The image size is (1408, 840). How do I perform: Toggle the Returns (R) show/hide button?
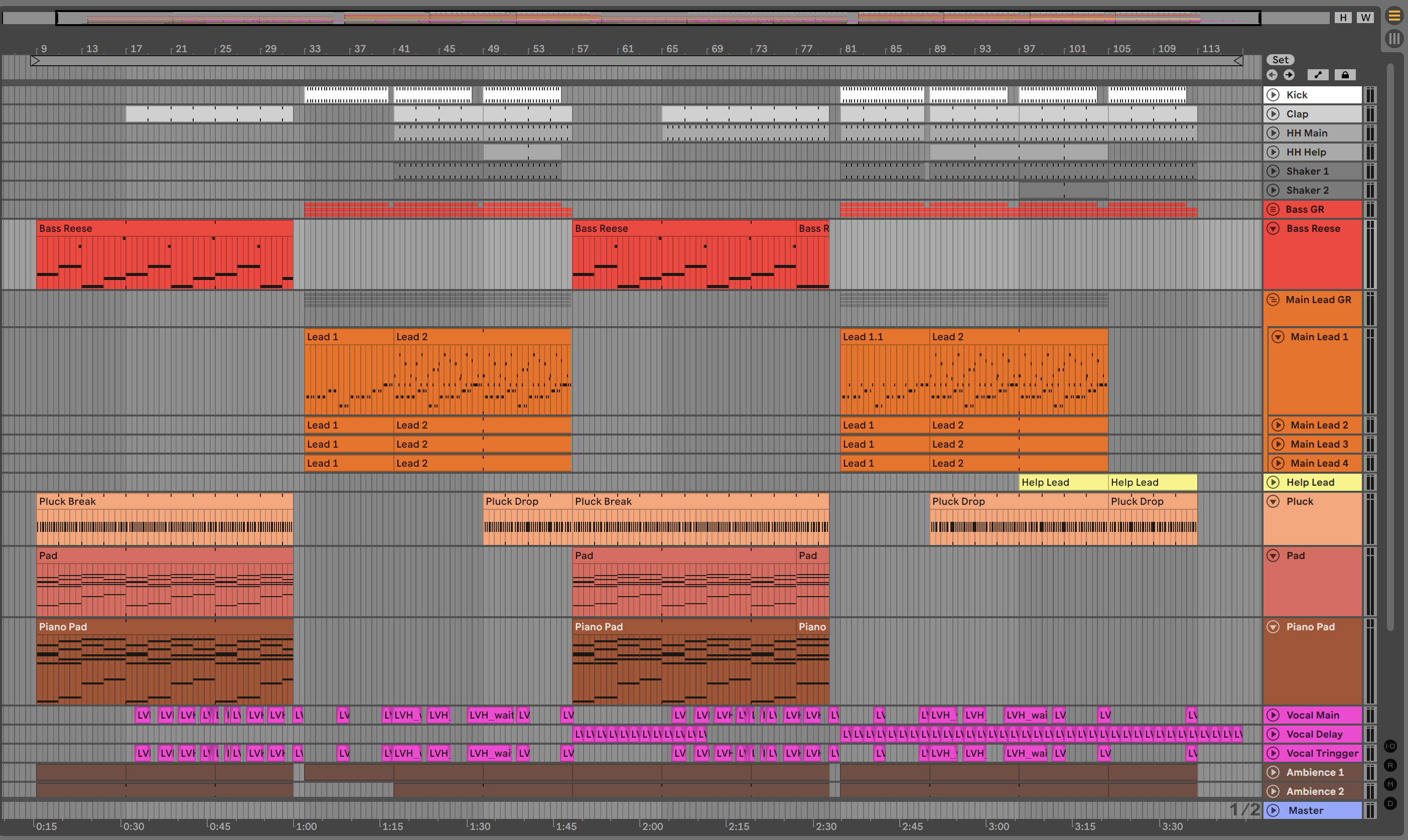pyautogui.click(x=1390, y=765)
